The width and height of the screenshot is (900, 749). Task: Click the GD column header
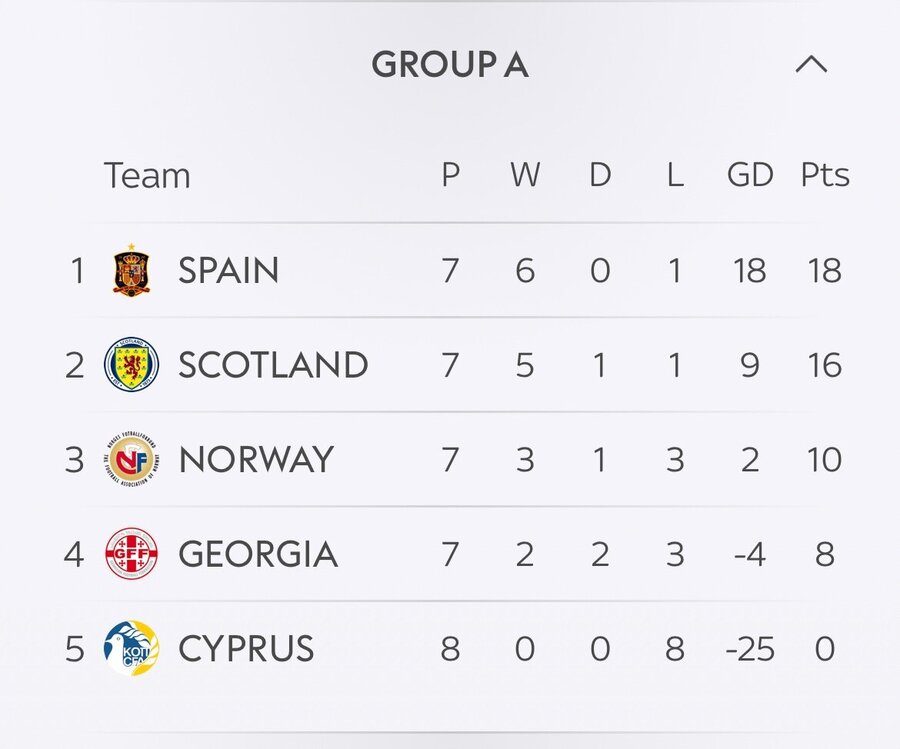click(750, 175)
